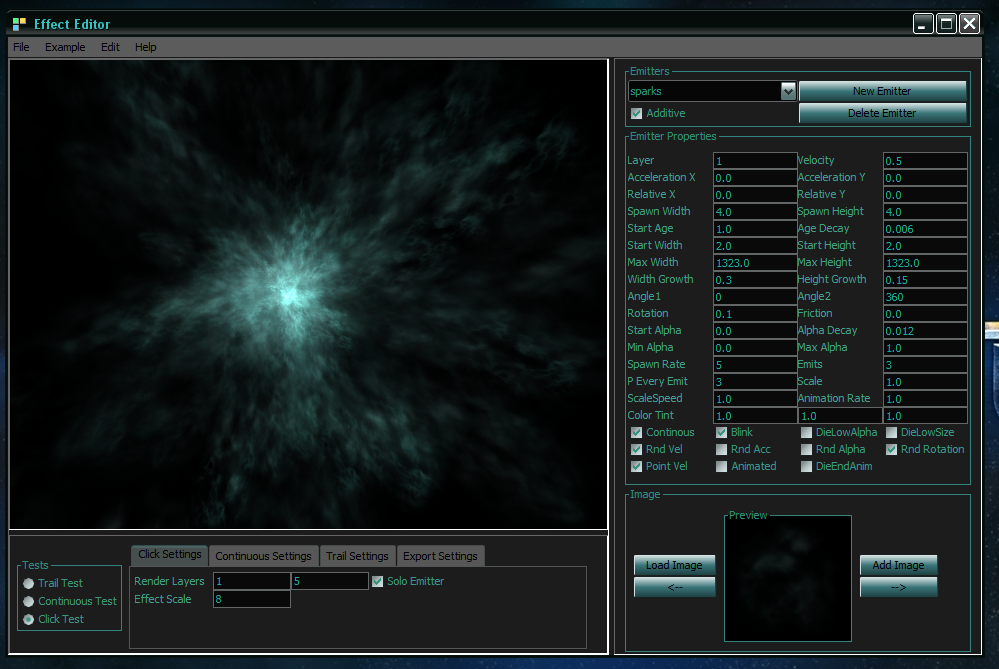
Task: Click the Velocity input field
Action: click(925, 160)
